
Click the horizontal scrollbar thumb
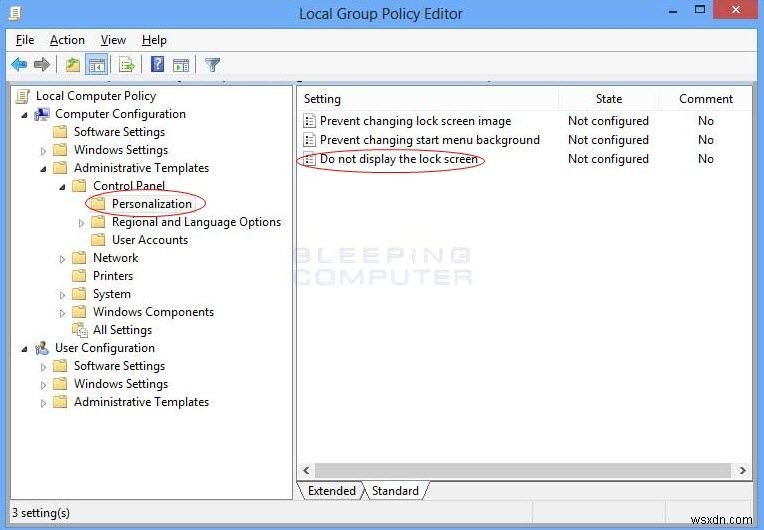(x=522, y=470)
